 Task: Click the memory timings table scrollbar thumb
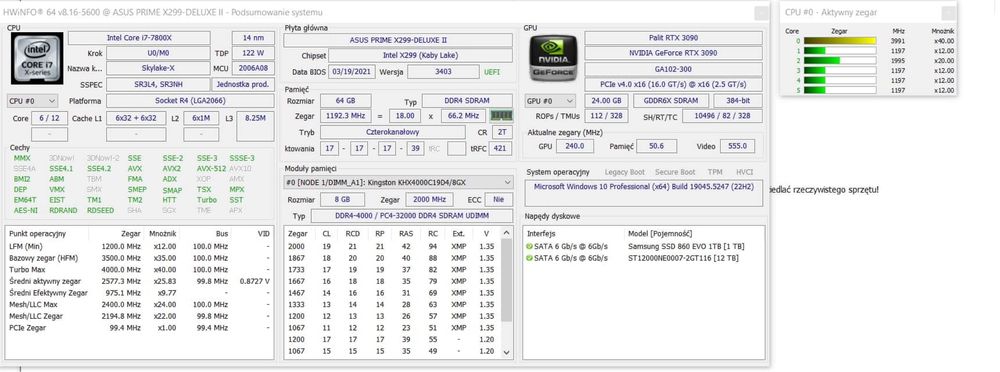click(x=506, y=280)
